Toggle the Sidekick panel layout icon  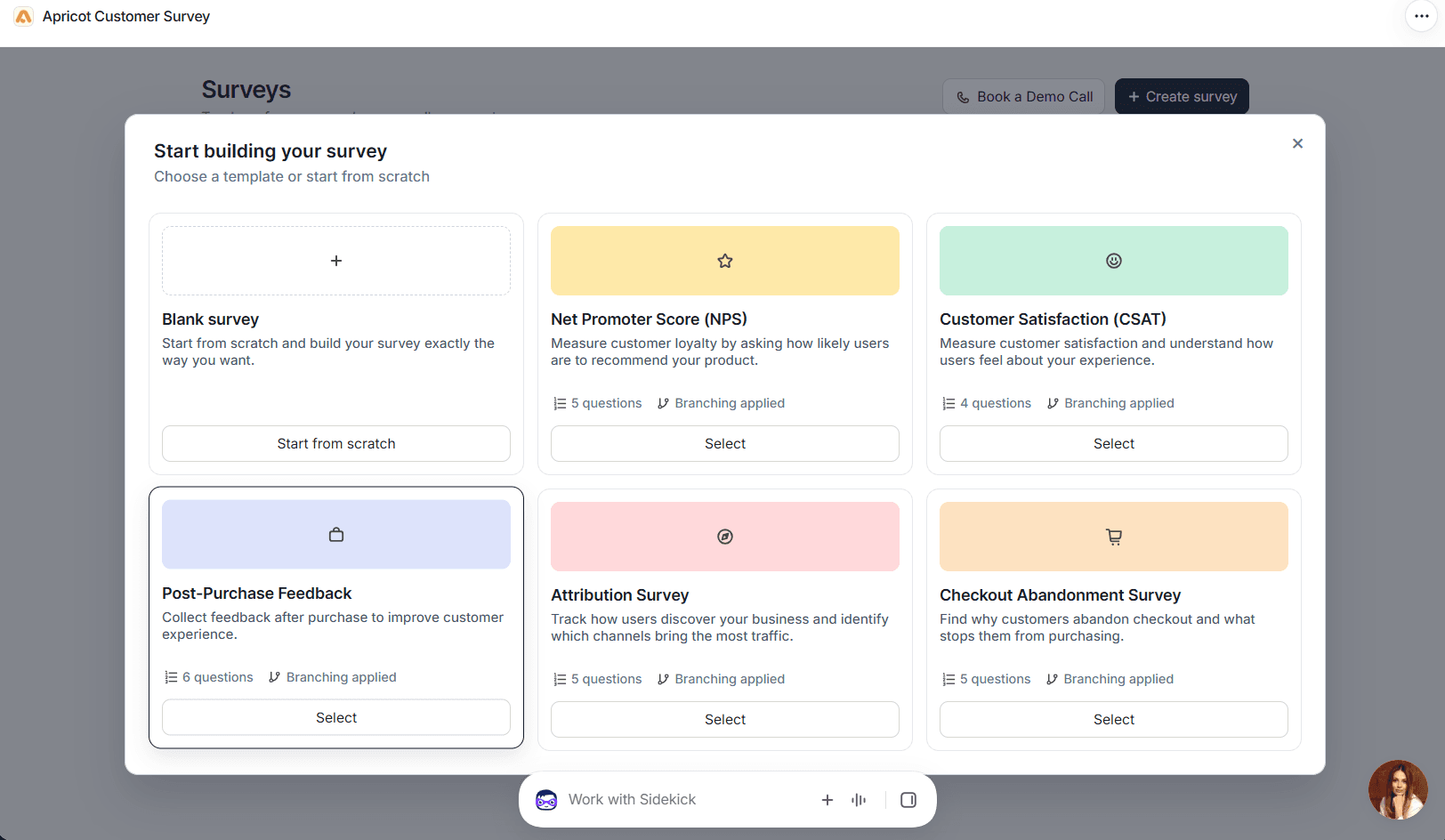[x=908, y=800]
